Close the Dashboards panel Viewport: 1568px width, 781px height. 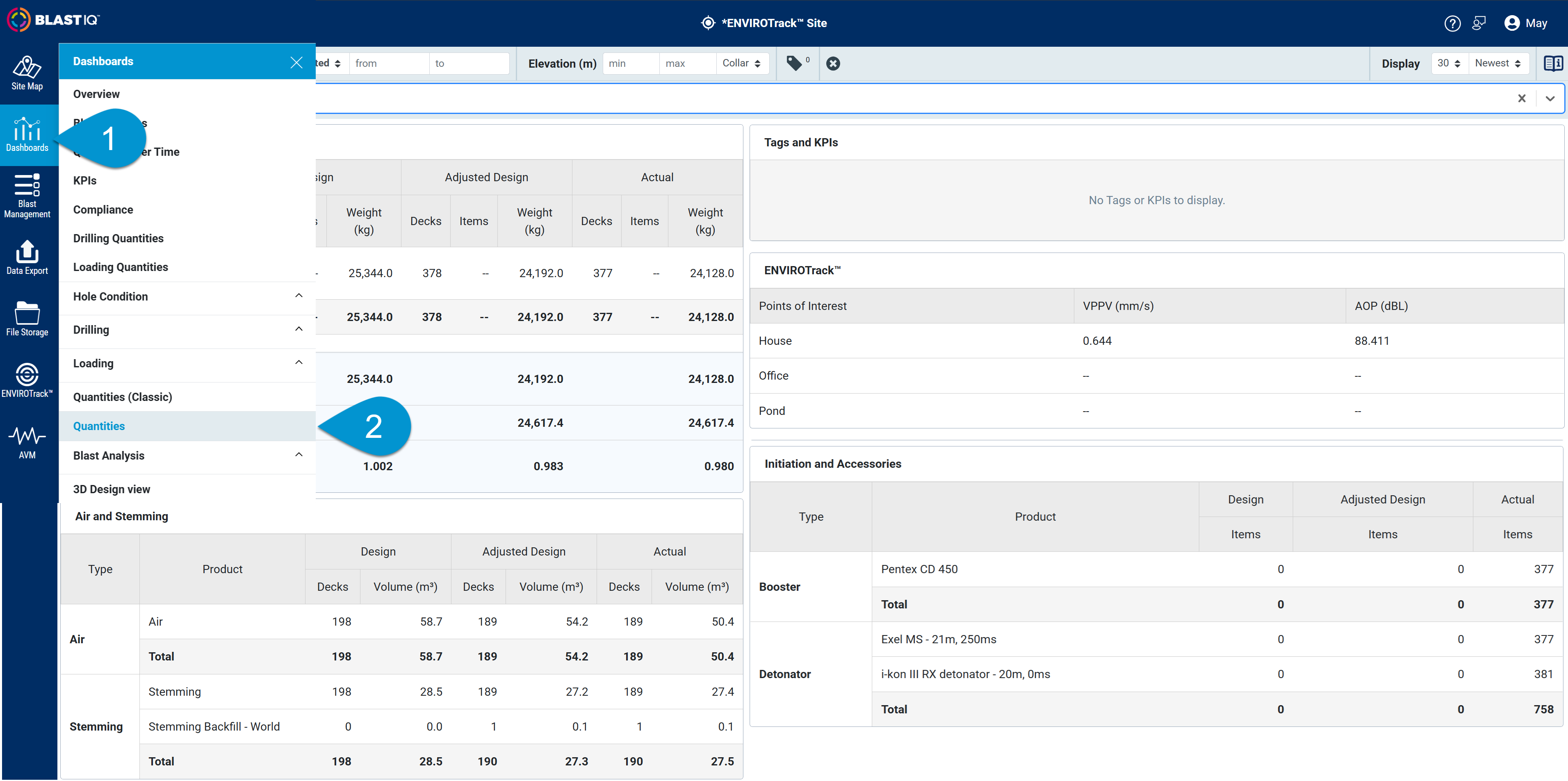click(x=296, y=62)
